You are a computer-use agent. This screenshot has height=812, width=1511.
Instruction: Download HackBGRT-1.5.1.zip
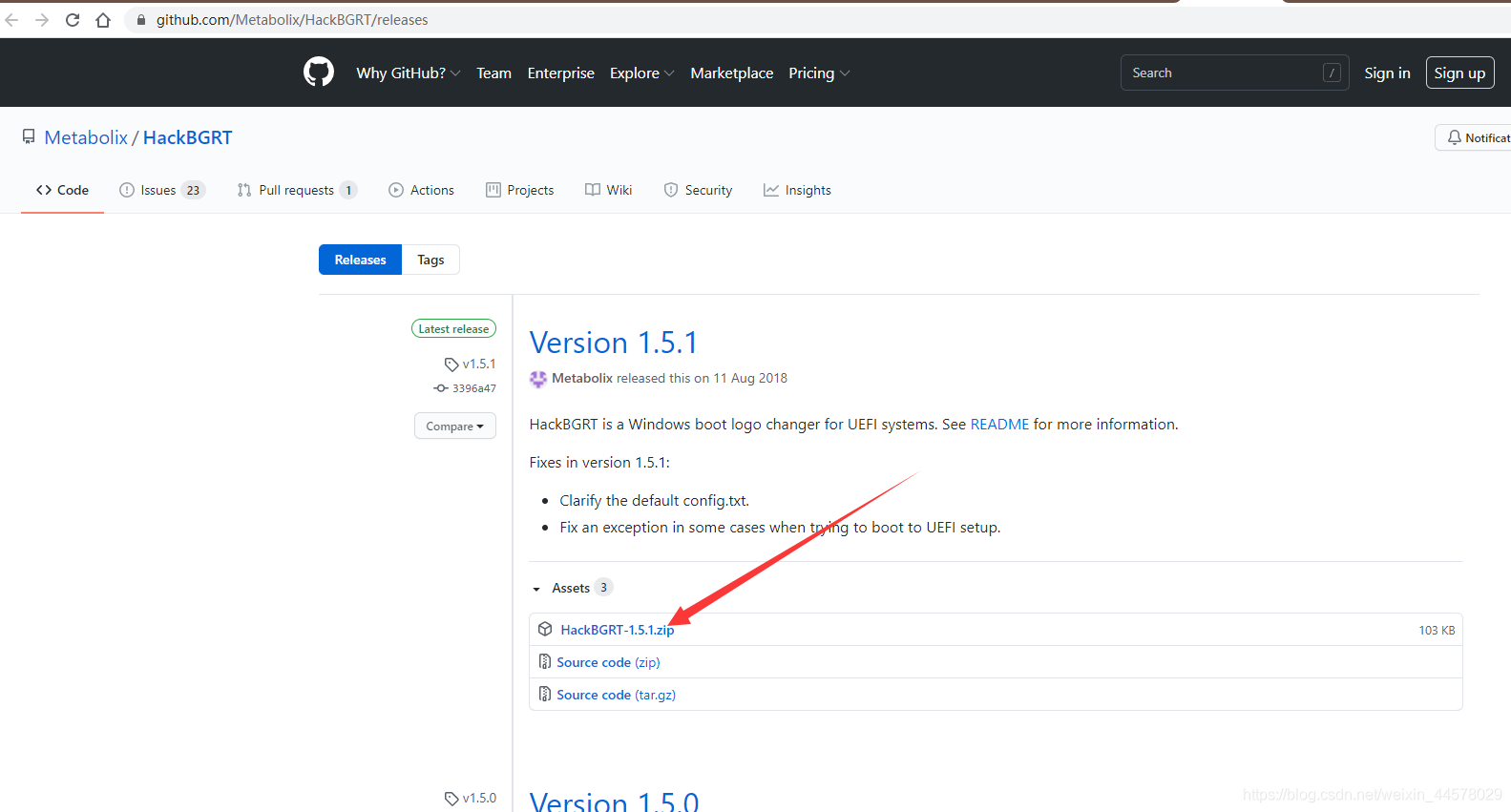pyautogui.click(x=618, y=630)
